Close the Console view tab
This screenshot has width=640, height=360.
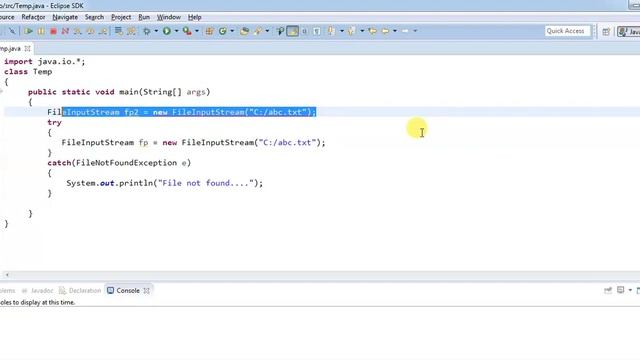coord(147,291)
